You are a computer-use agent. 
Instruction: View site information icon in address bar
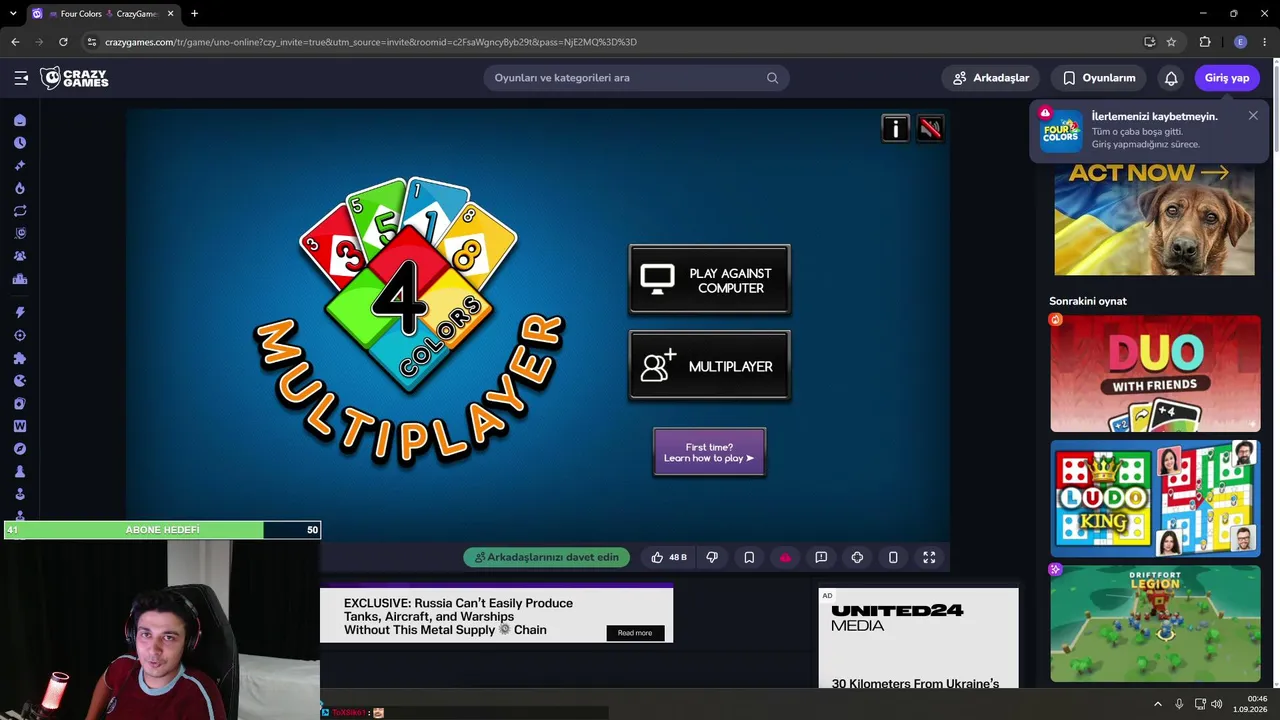pos(91,42)
